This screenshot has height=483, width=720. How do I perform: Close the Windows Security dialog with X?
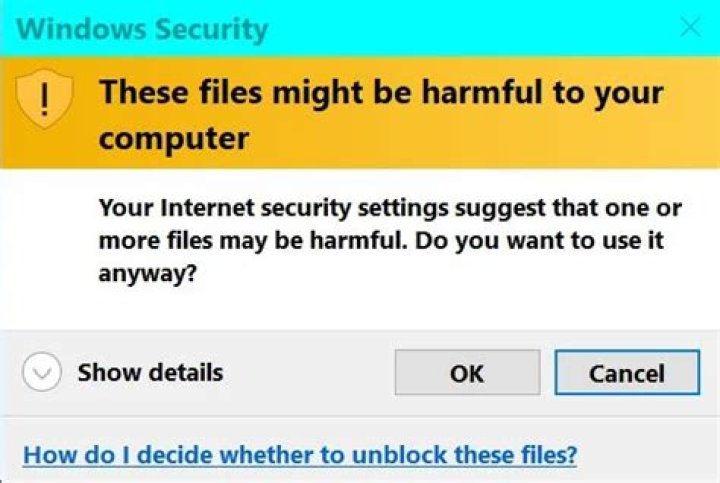(691, 27)
